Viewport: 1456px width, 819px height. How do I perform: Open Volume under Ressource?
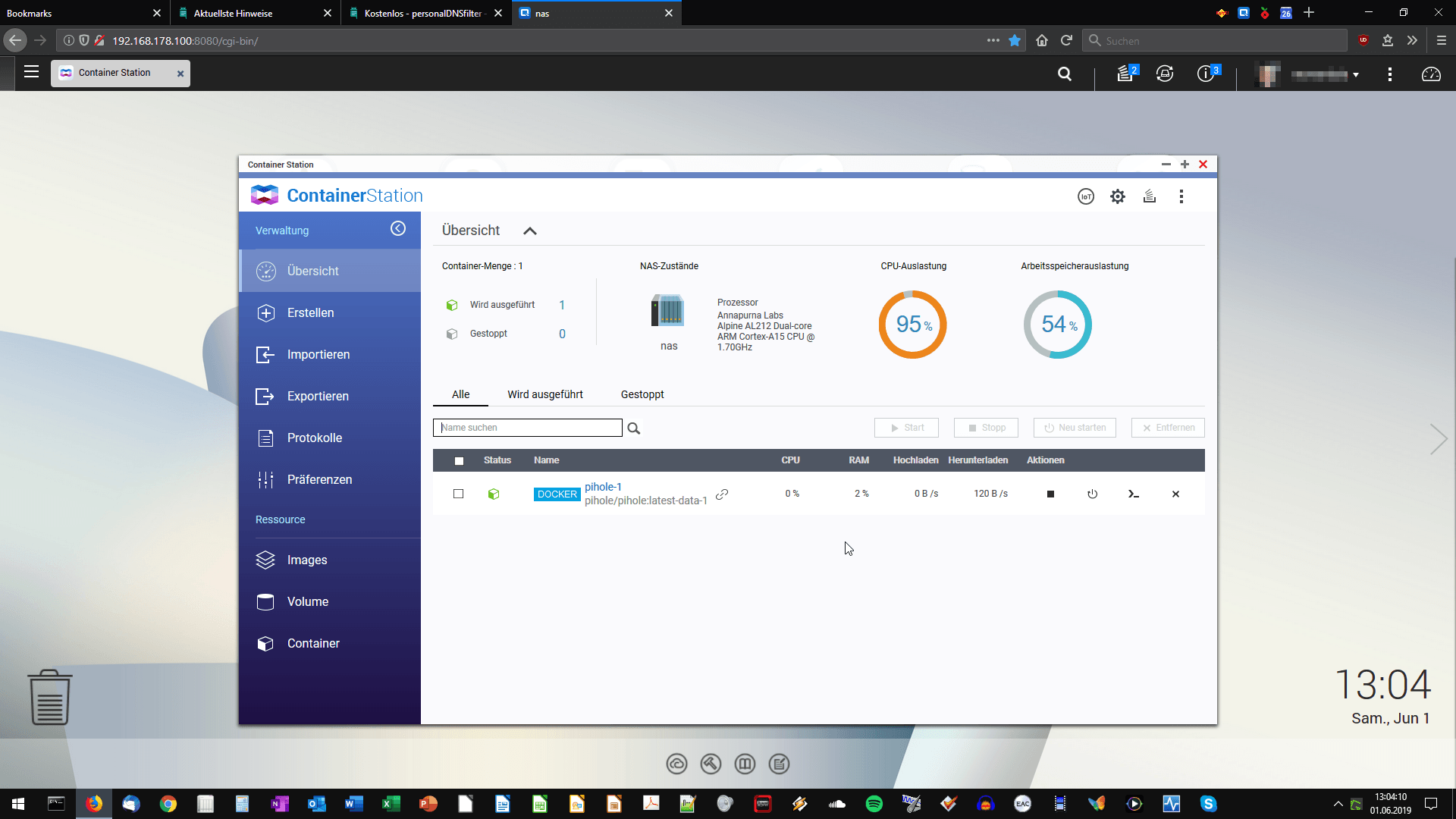pyautogui.click(x=330, y=601)
